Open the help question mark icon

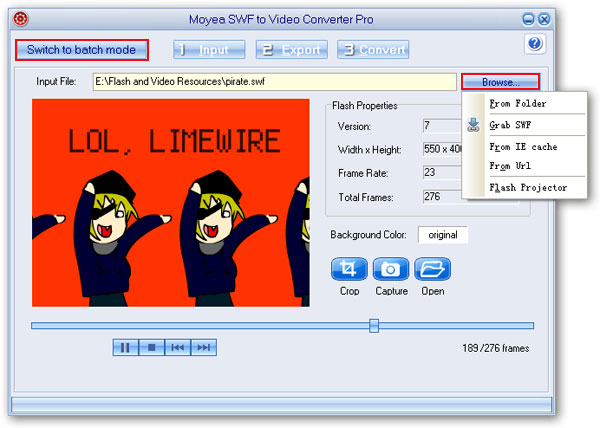pos(535,44)
